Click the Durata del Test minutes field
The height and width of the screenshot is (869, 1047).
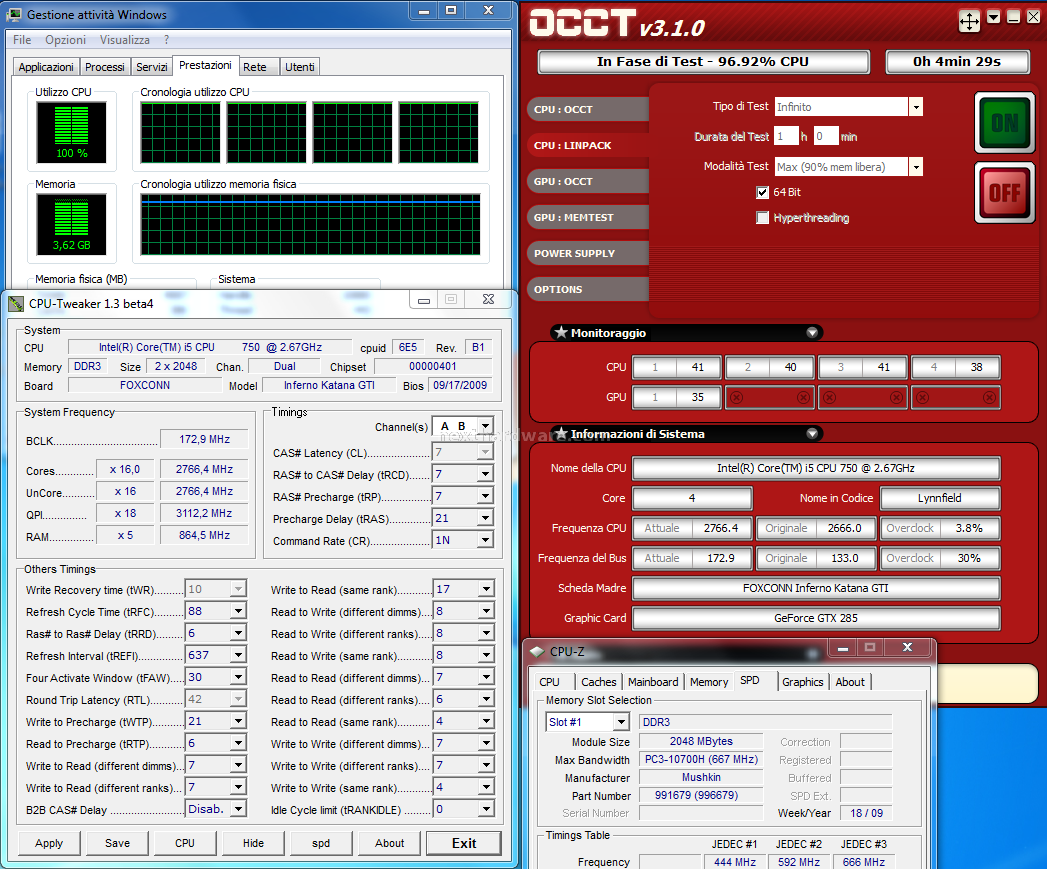pyautogui.click(x=826, y=136)
